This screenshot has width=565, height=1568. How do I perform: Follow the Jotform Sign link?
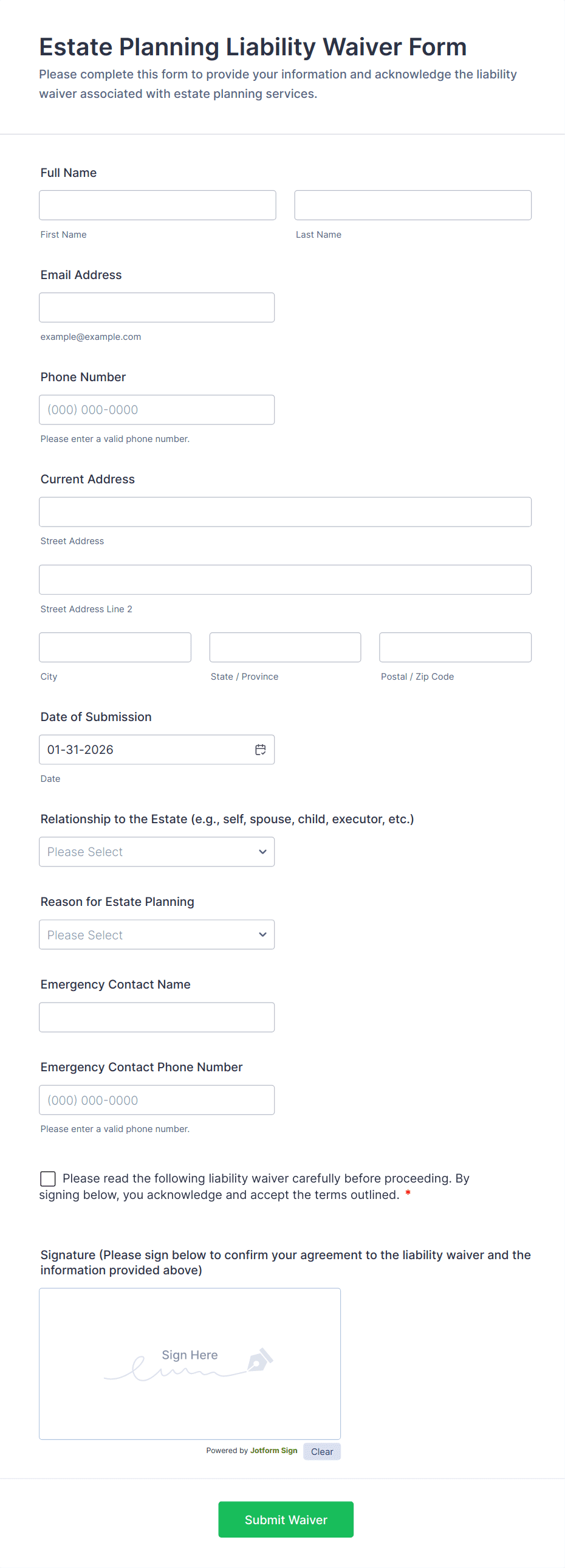click(273, 1451)
